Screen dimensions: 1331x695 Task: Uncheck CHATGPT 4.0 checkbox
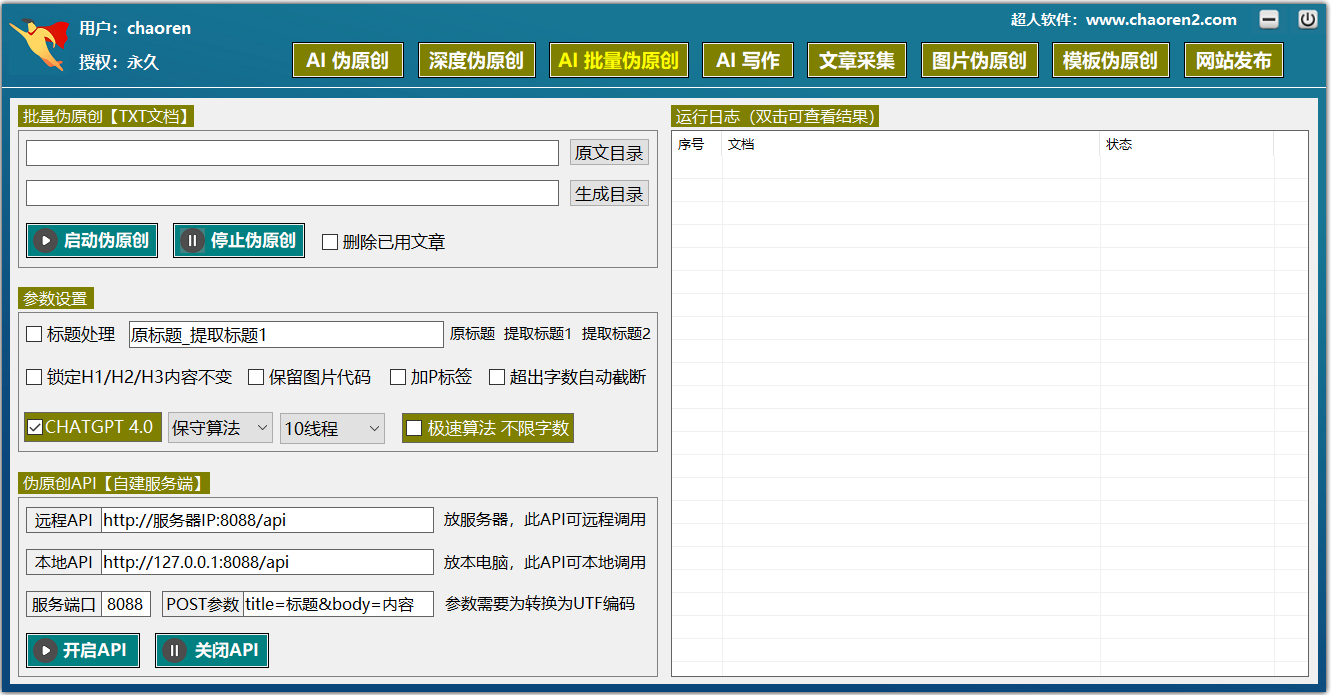click(35, 428)
